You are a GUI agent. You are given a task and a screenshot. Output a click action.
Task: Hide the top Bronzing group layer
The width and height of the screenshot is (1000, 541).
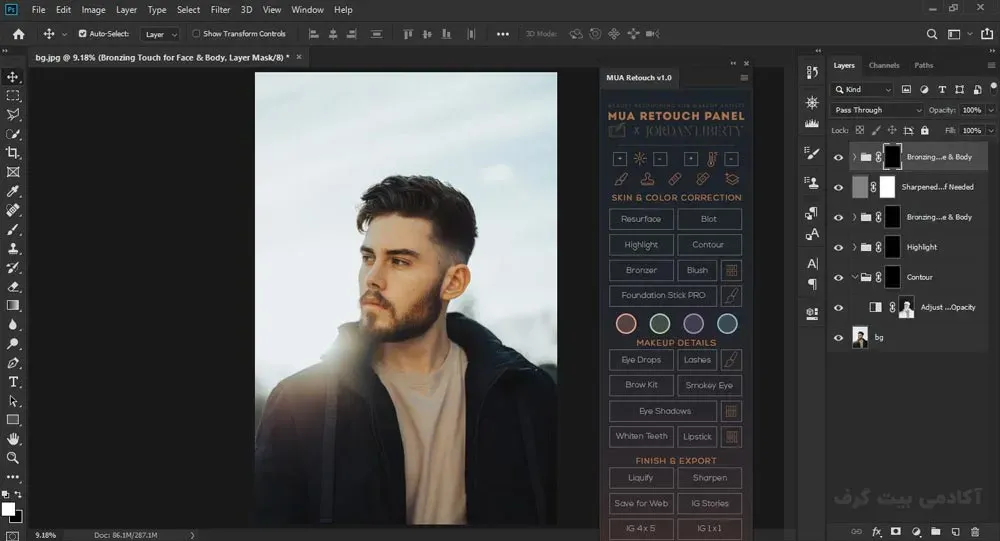[x=839, y=158]
